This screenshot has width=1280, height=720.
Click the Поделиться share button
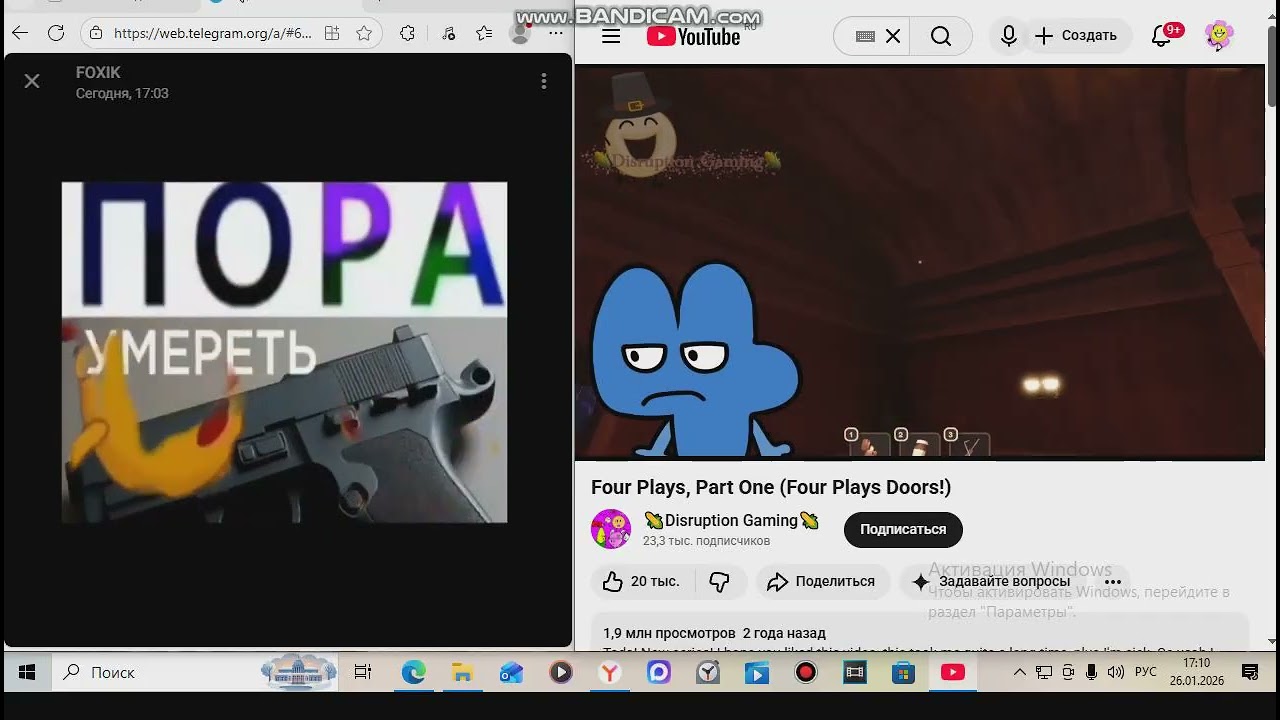click(x=821, y=582)
